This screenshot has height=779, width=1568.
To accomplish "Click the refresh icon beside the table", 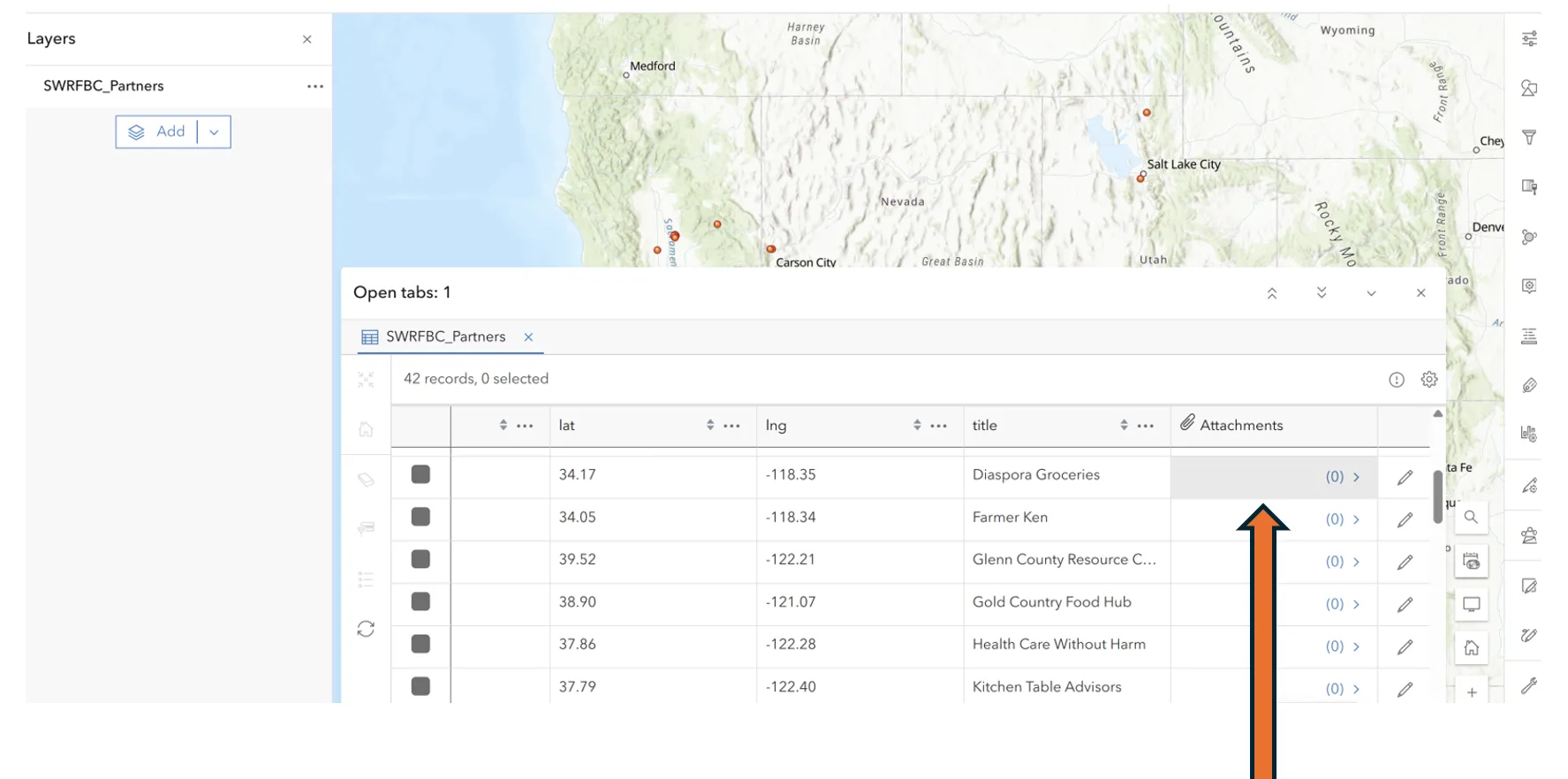I will pyautogui.click(x=366, y=629).
